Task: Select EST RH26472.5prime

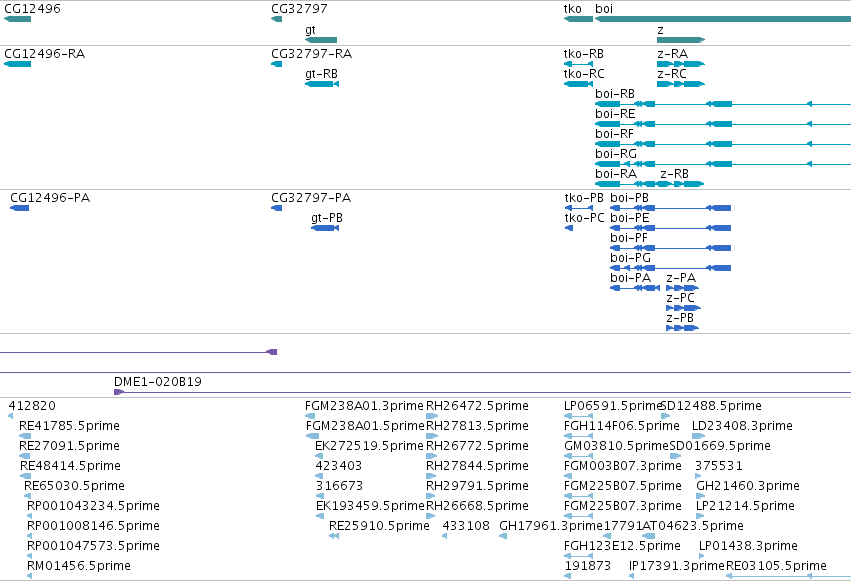Action: pos(431,416)
